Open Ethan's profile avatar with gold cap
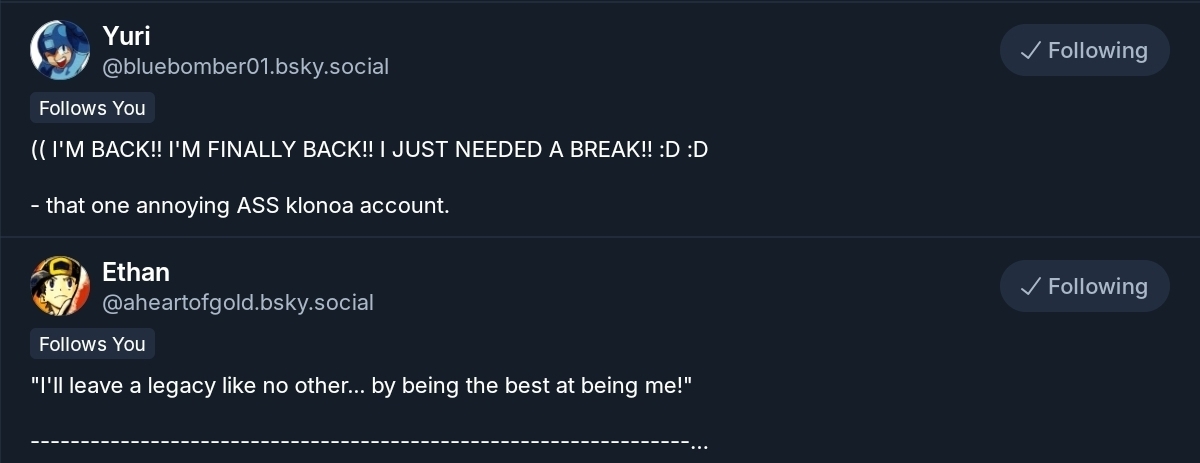Screen dimensions: 1200x463 (60, 286)
